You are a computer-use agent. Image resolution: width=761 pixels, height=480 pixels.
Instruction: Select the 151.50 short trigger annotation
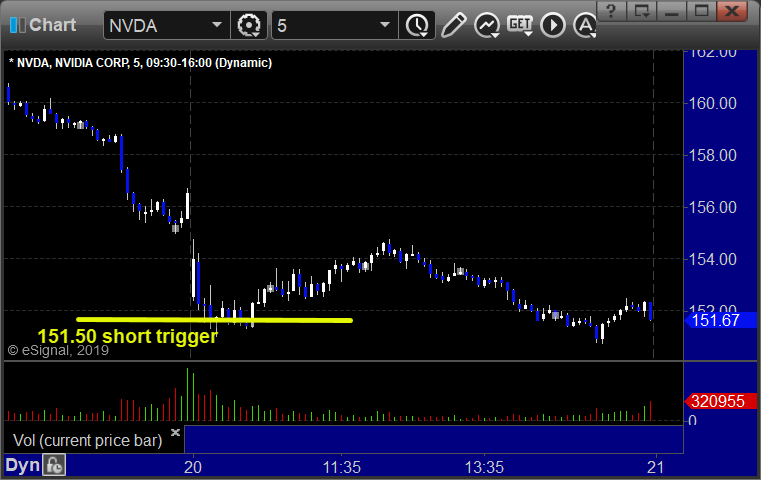(x=127, y=336)
